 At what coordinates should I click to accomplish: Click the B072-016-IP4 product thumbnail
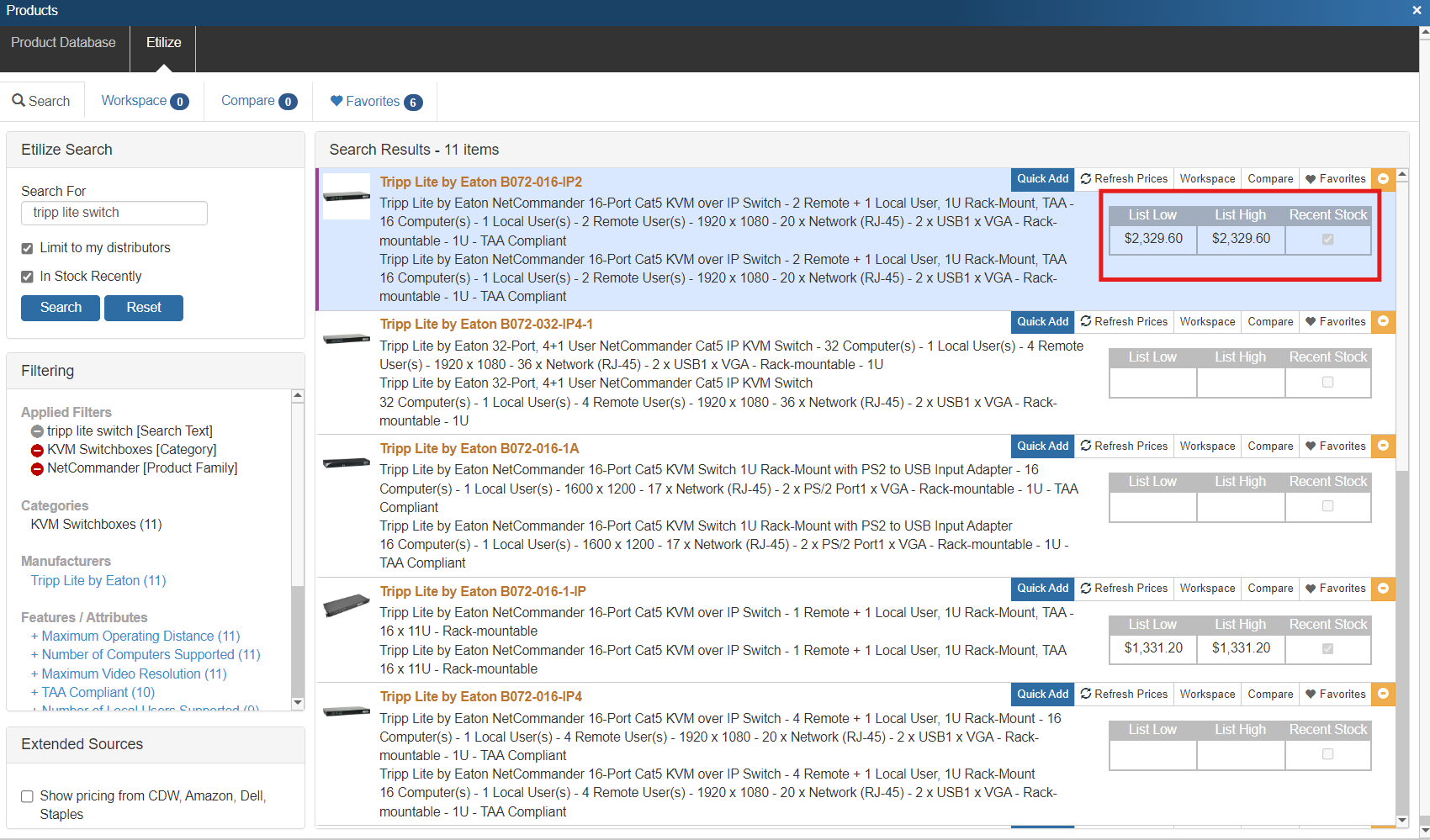point(347,712)
